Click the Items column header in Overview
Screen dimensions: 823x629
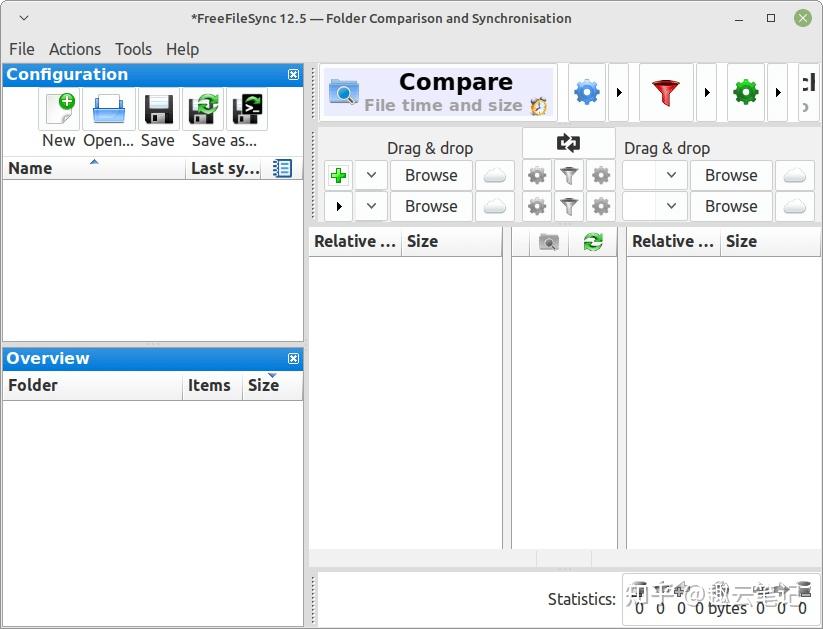(x=212, y=385)
